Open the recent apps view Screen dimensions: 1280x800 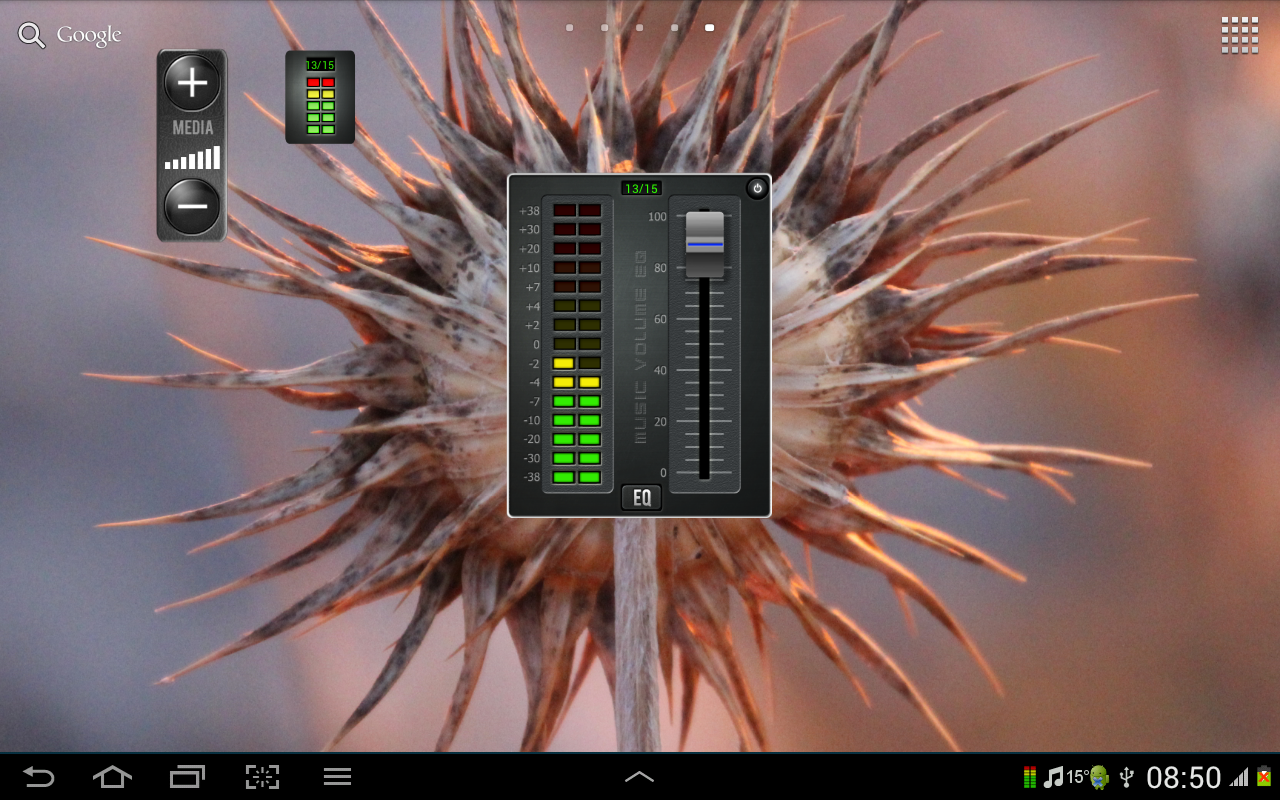pyautogui.click(x=187, y=777)
